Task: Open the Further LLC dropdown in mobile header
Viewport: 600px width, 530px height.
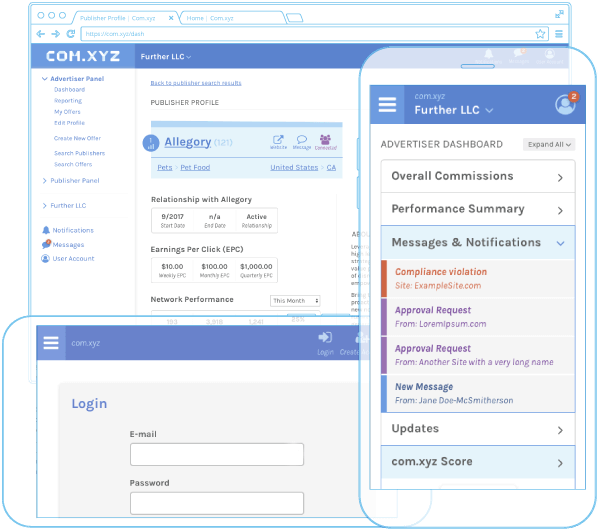Action: (453, 110)
